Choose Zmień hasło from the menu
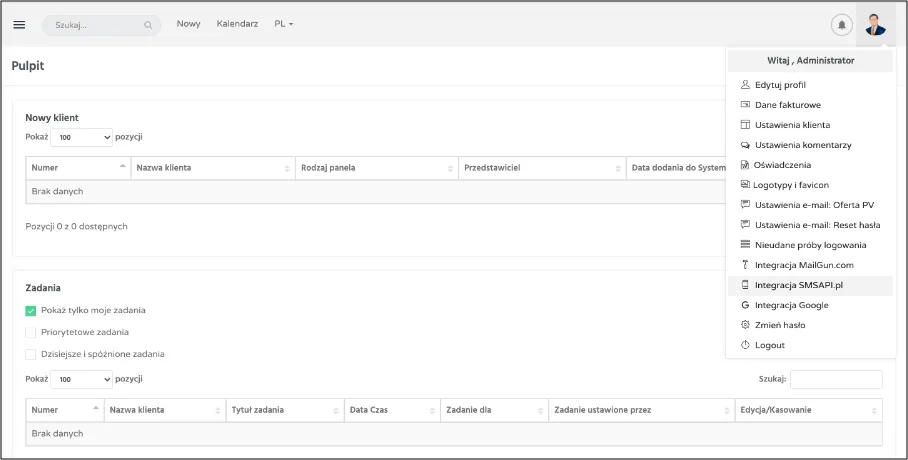908x460 pixels. pos(810,325)
